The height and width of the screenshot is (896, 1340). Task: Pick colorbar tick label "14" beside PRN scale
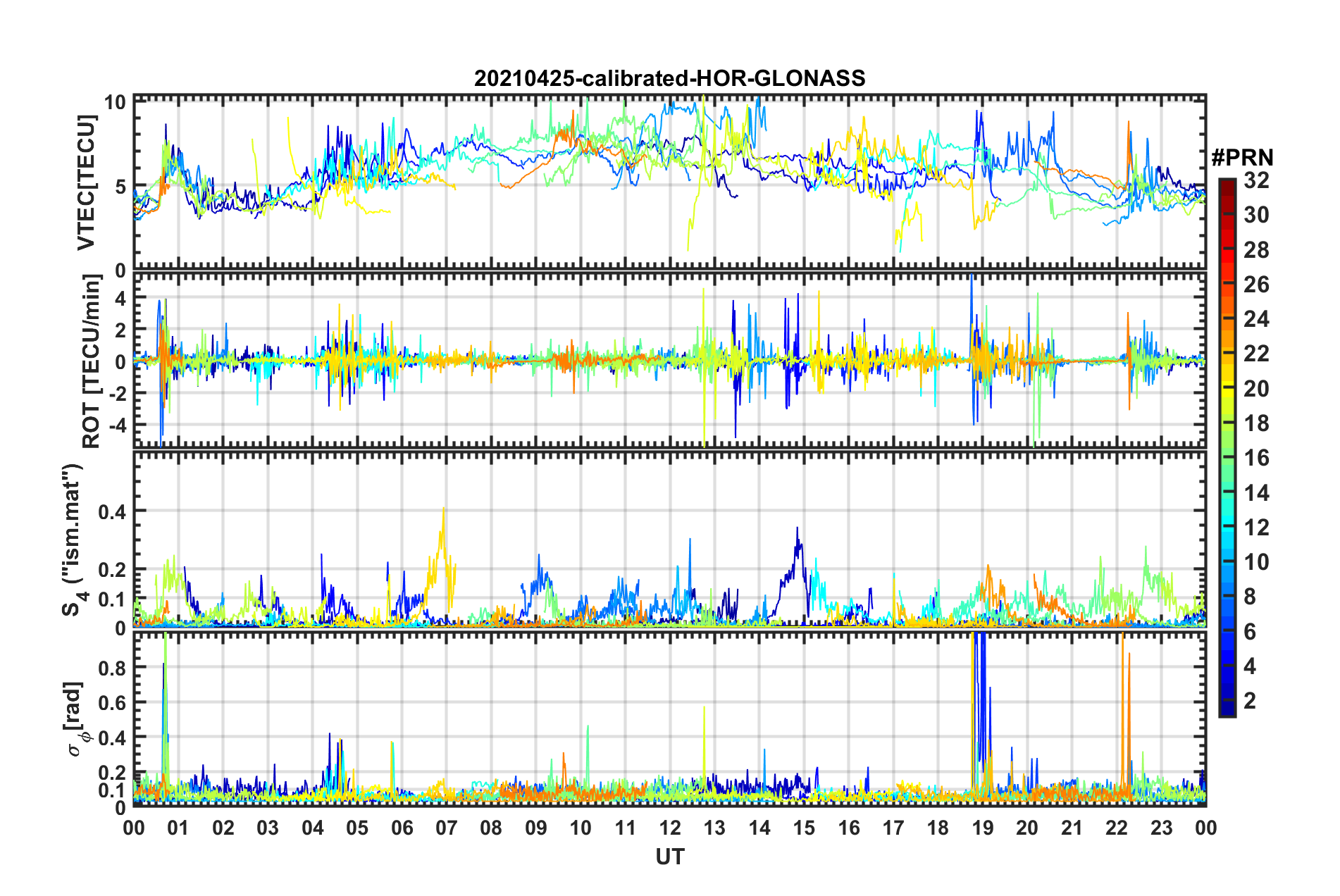pos(1256,493)
